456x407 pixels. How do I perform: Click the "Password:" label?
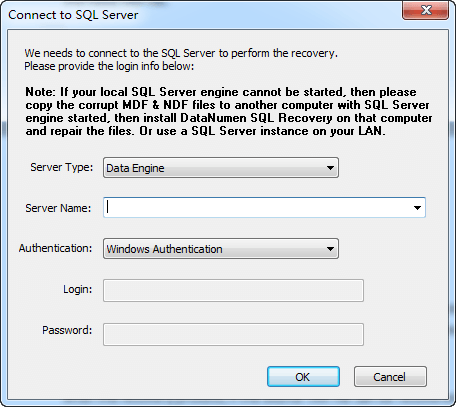[67, 330]
